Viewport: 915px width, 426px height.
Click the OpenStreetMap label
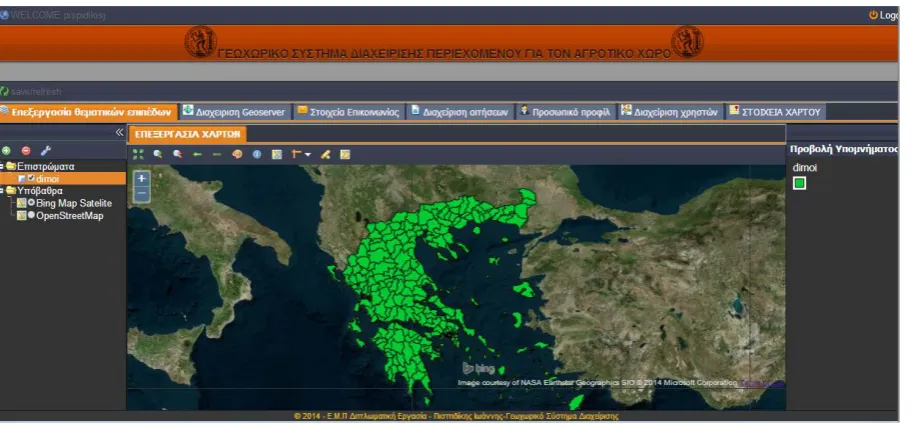pyautogui.click(x=69, y=216)
